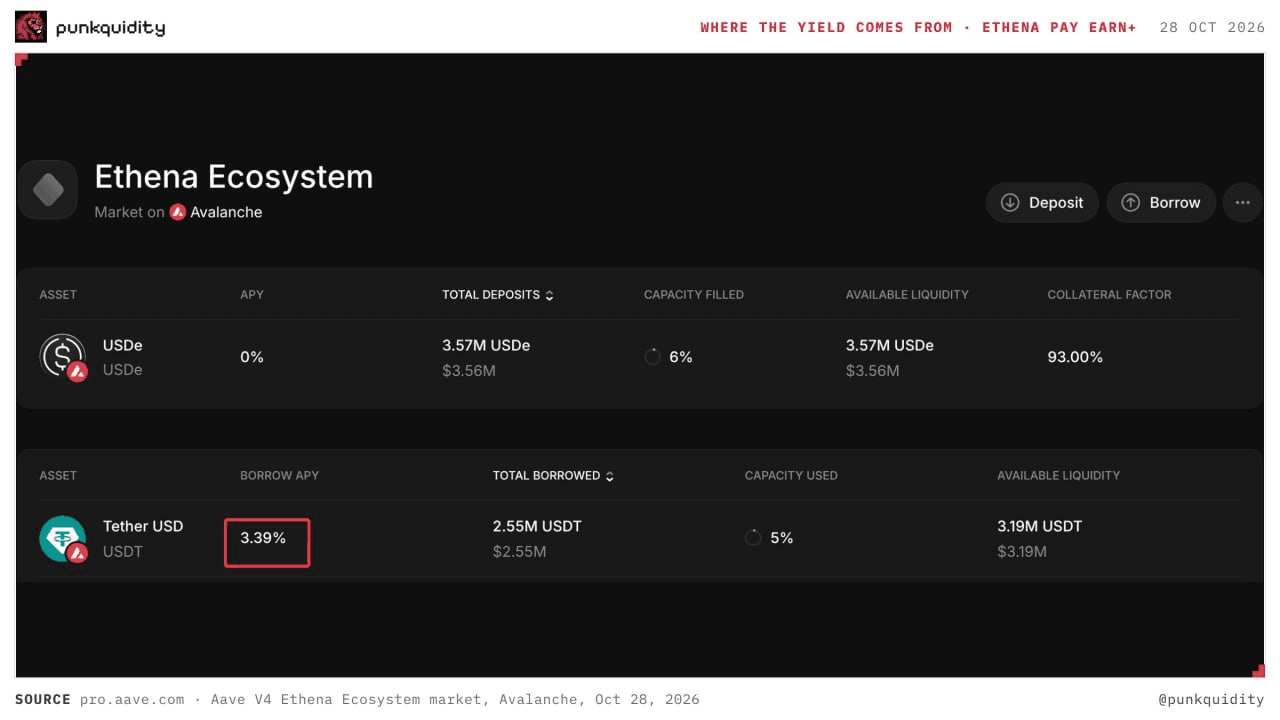Click the Collateral Factor column header

(x=1109, y=295)
